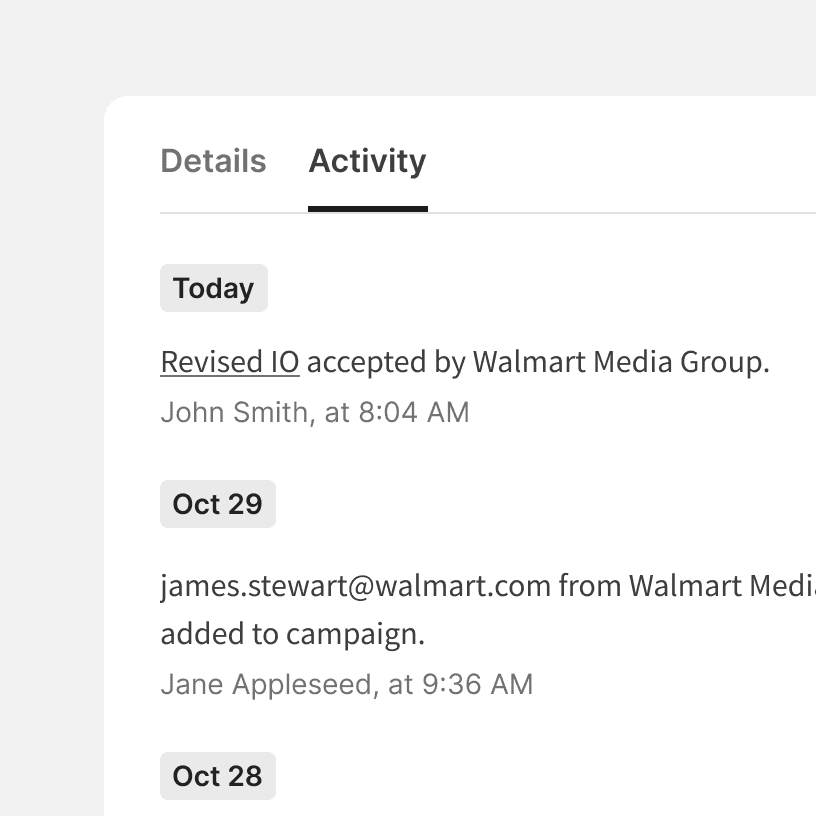816x816 pixels.
Task: Switch to the Details tab
Action: pos(213,161)
